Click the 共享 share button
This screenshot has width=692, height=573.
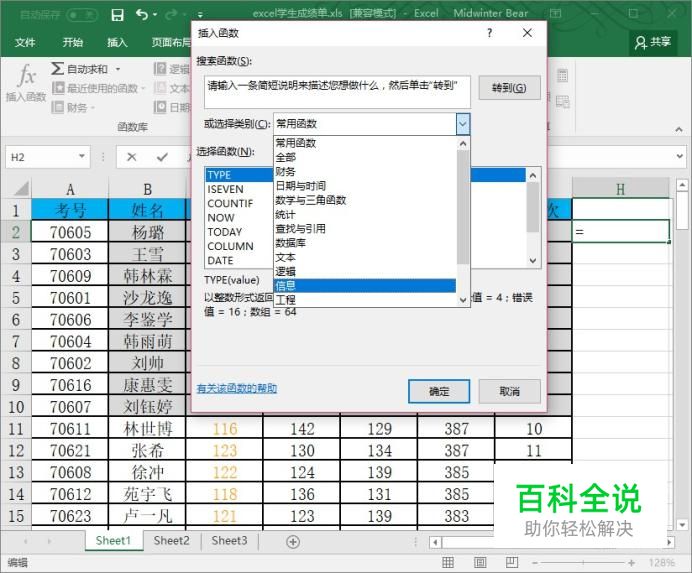point(653,42)
